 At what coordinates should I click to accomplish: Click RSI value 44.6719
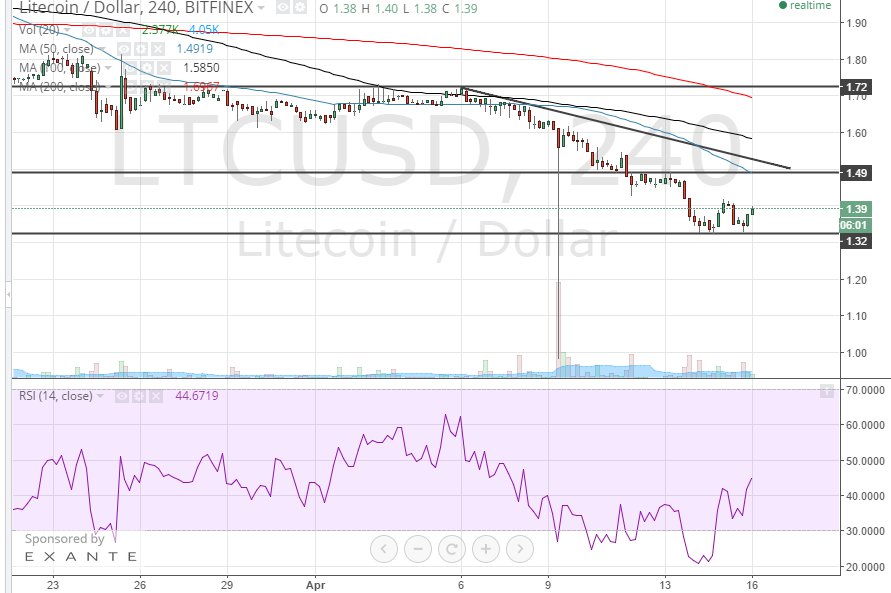coord(197,396)
